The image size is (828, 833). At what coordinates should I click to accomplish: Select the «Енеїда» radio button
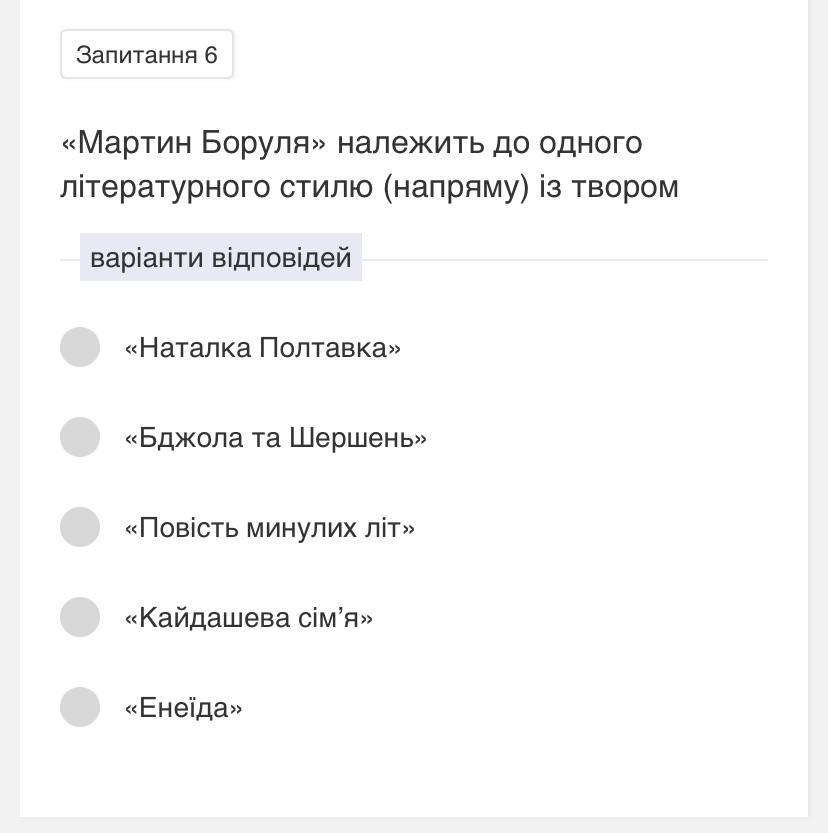(x=80, y=707)
